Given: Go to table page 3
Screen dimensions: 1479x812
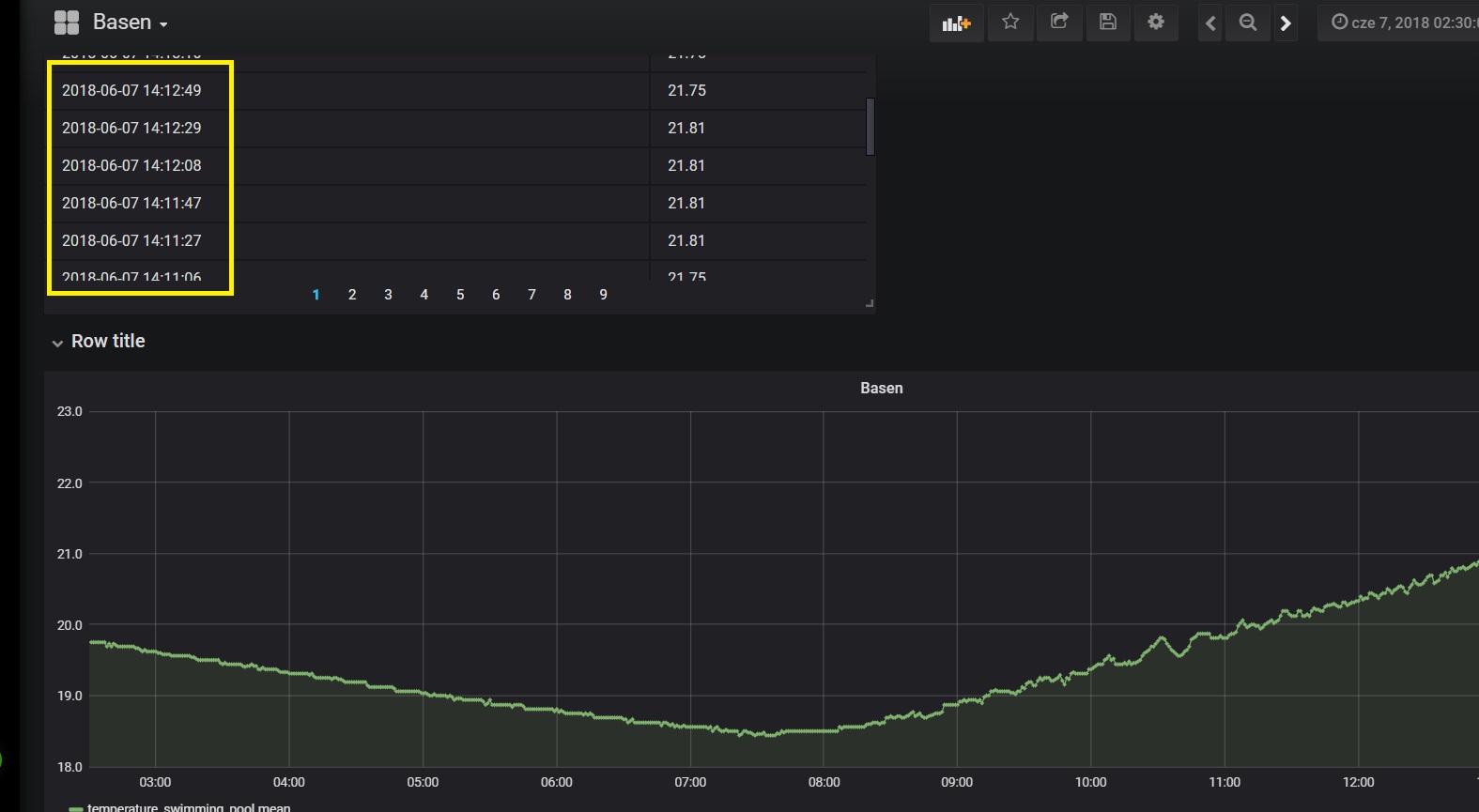Looking at the screenshot, I should coord(388,295).
